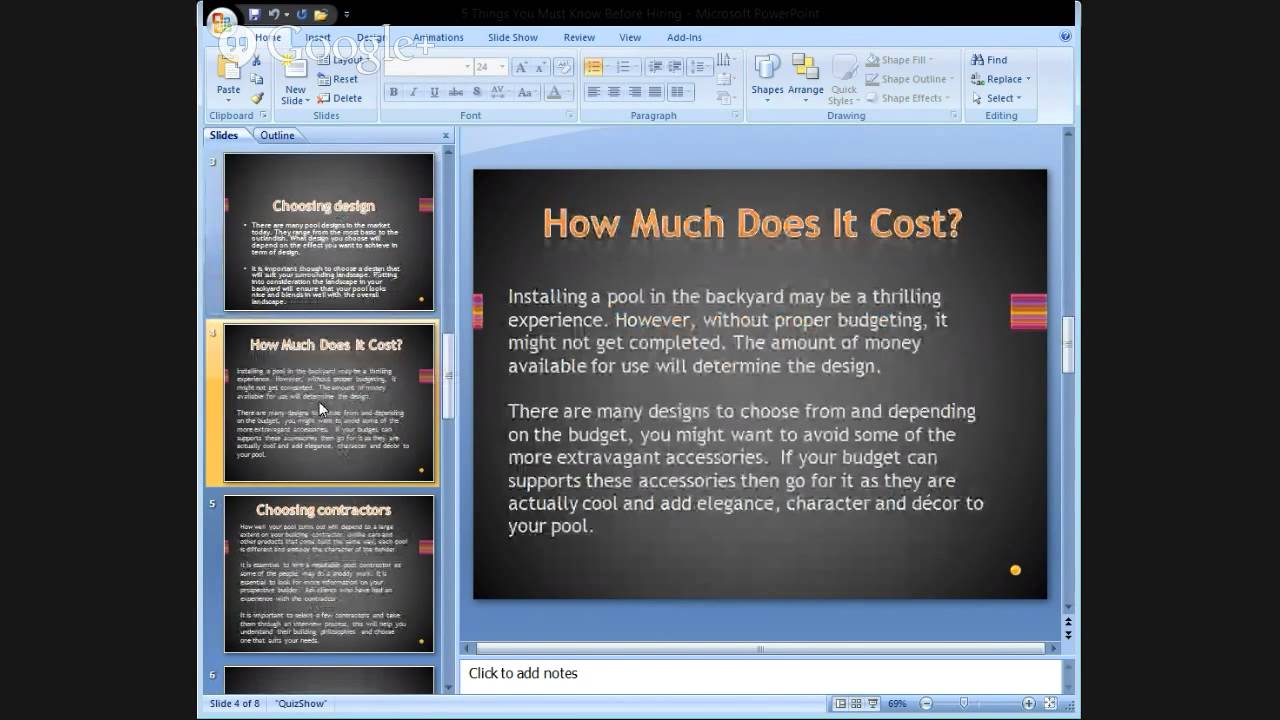
Task: Reset the slide layout
Action: (x=337, y=79)
